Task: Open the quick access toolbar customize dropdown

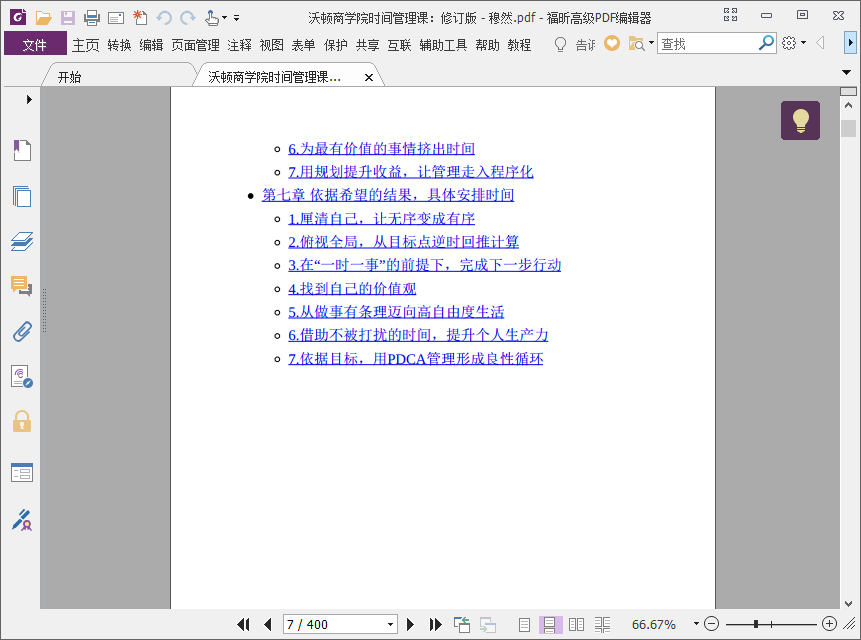Action: click(x=237, y=18)
